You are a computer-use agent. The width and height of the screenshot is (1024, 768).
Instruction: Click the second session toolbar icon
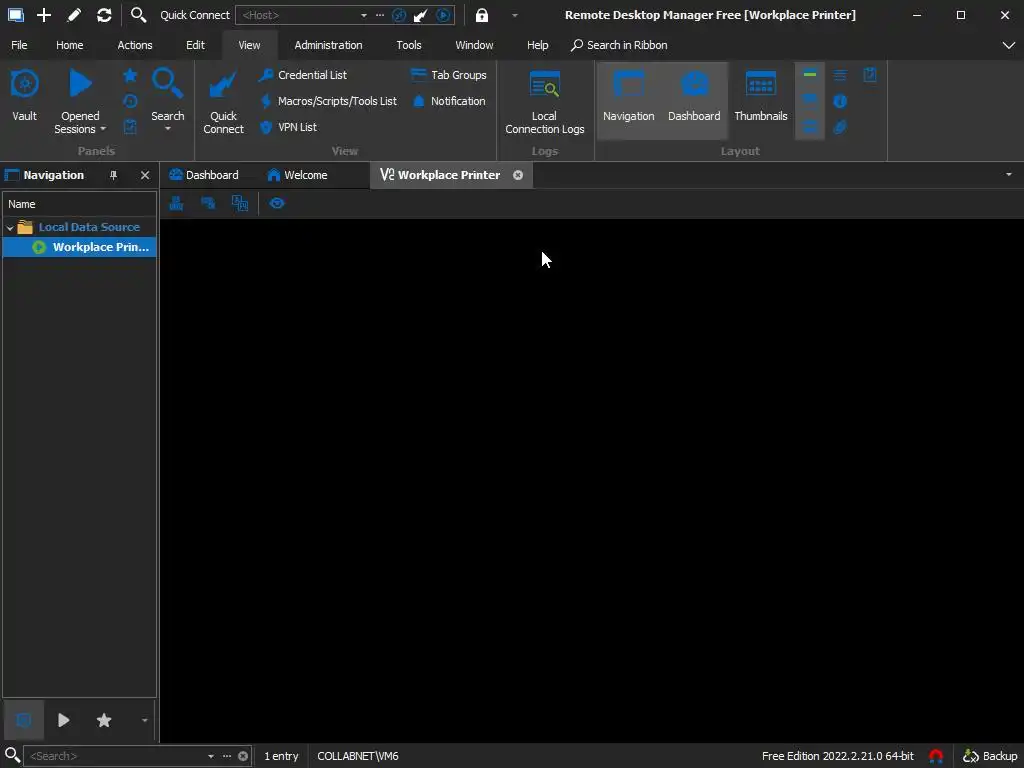point(208,204)
